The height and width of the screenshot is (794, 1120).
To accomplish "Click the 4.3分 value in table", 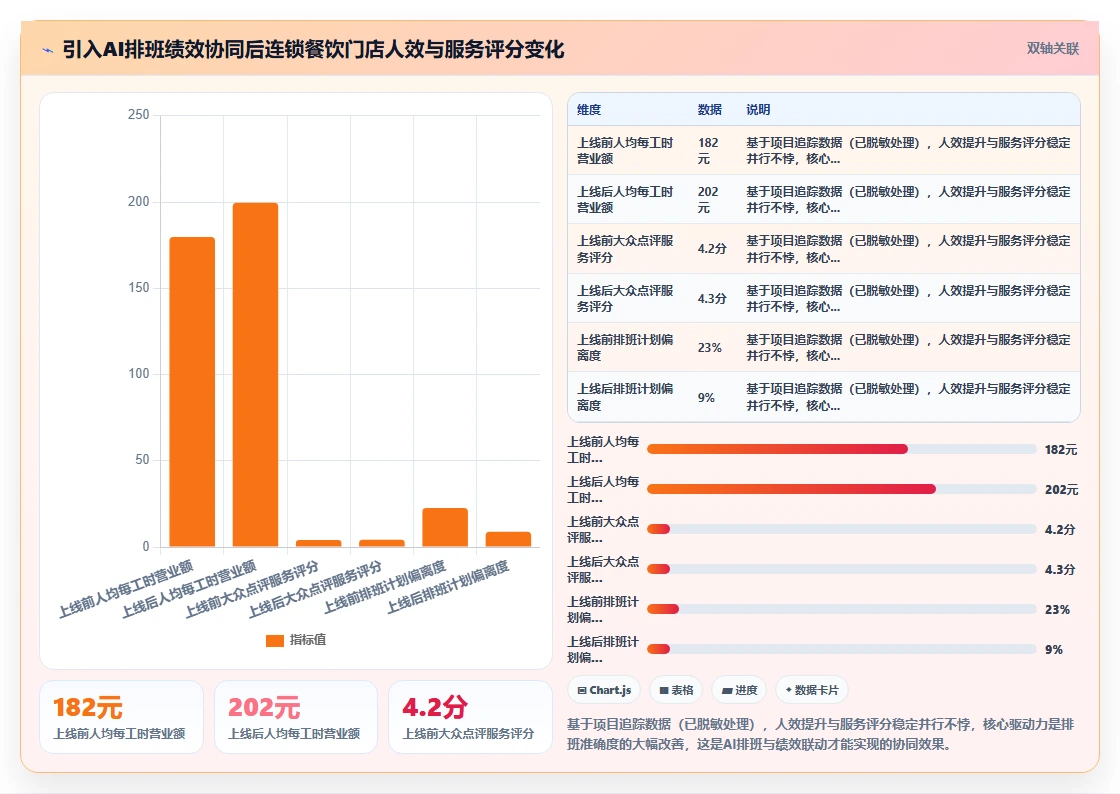I will tap(712, 298).
